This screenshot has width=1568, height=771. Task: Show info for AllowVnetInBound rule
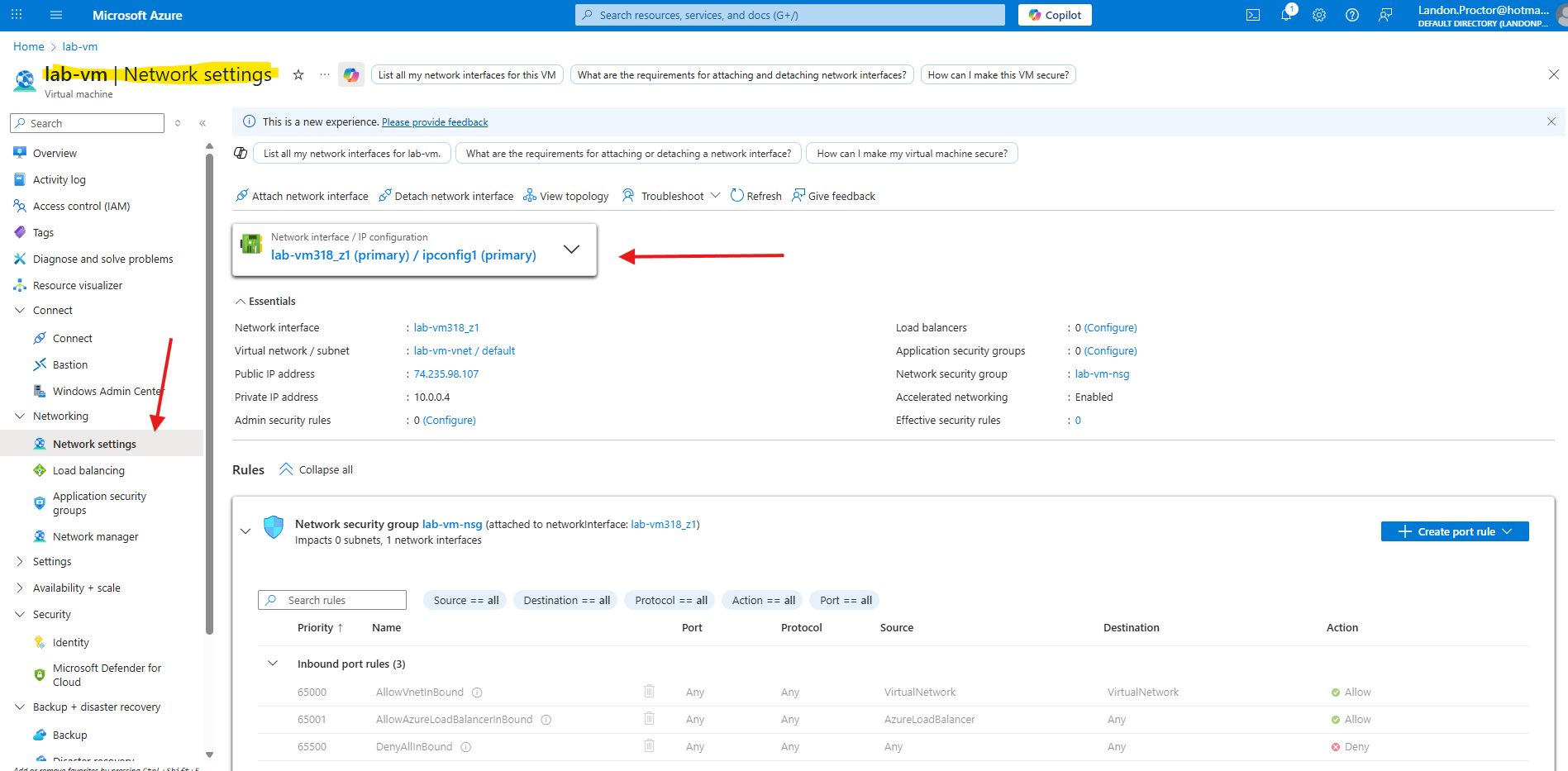coord(477,692)
